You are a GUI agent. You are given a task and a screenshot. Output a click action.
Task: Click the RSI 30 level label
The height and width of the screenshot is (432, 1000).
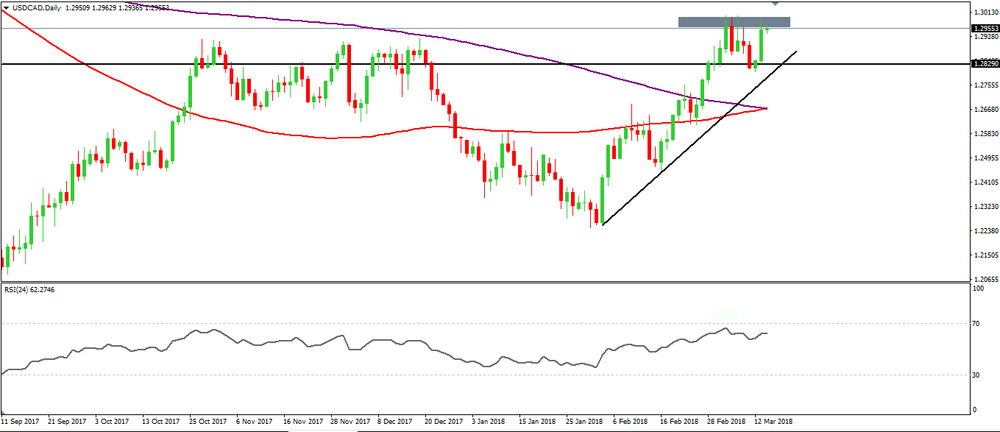tap(976, 376)
